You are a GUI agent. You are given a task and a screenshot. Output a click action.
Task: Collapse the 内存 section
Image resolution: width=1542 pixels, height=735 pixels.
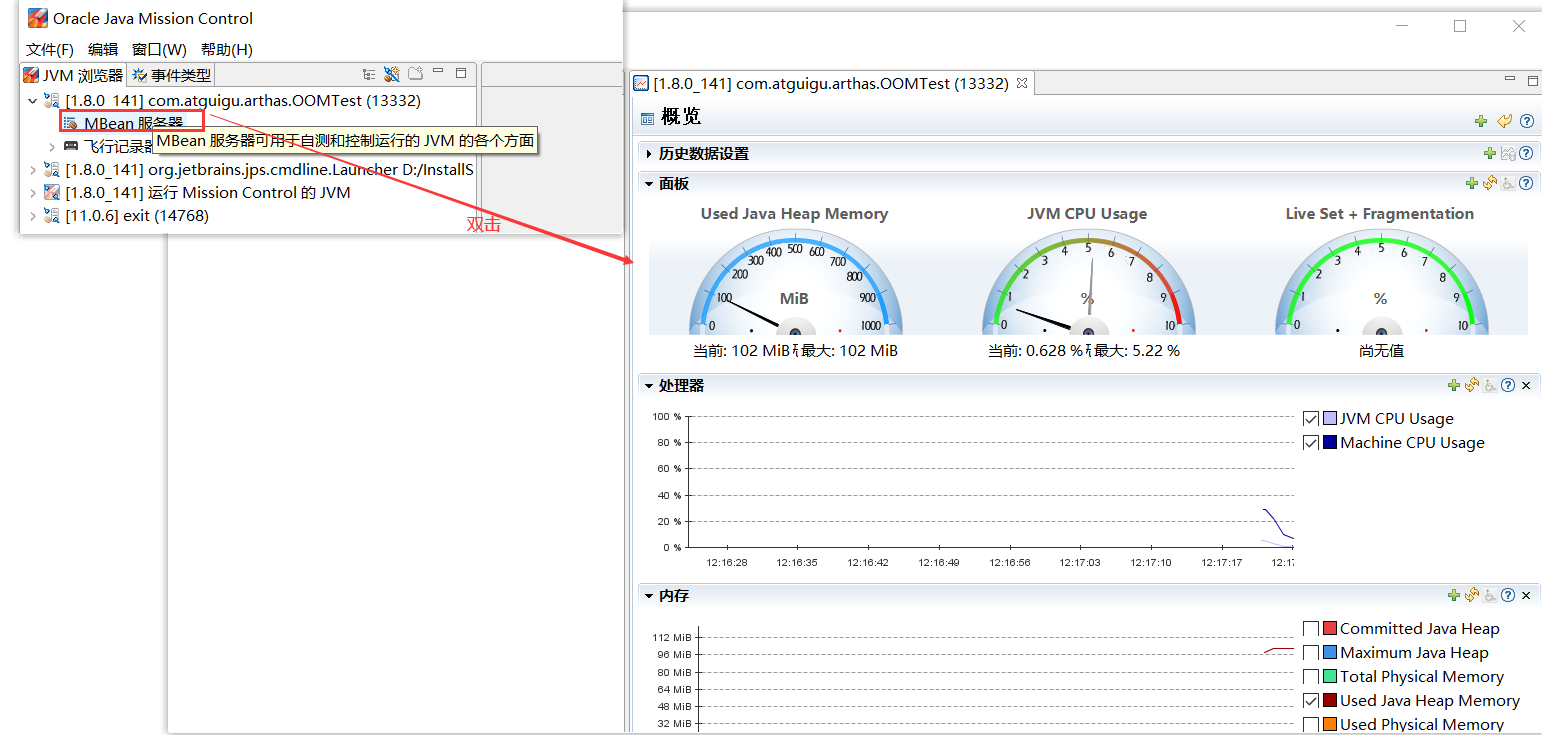coord(649,596)
